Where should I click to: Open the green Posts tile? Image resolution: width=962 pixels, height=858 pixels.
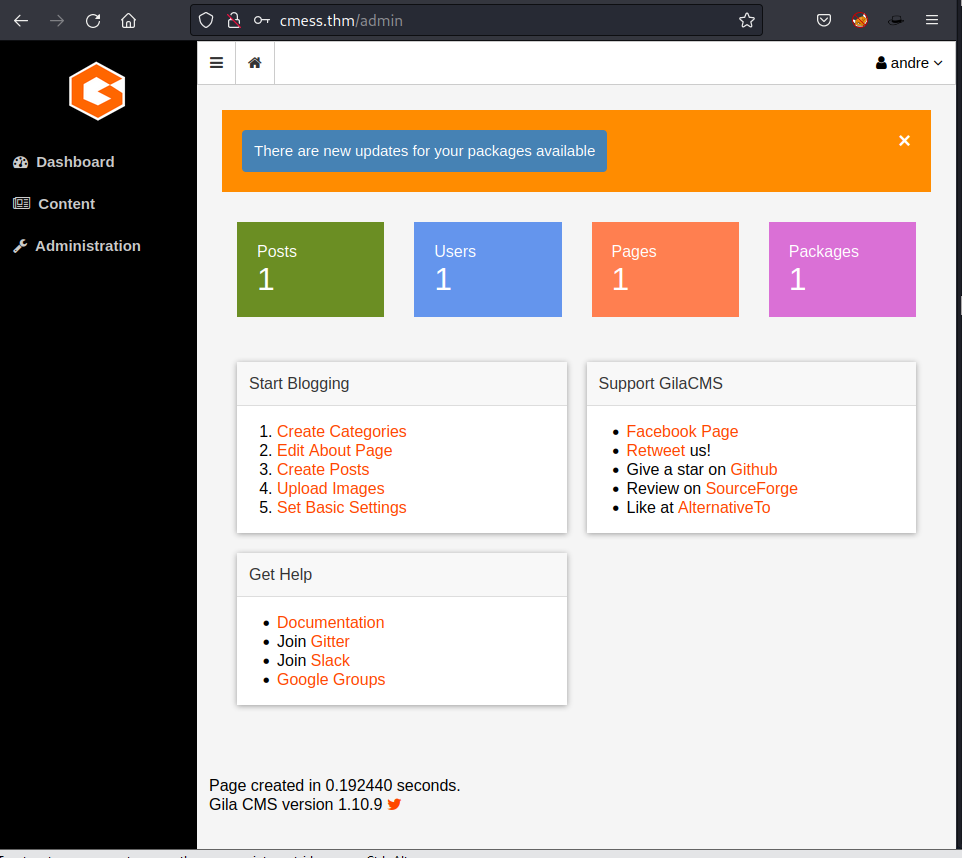(x=310, y=269)
